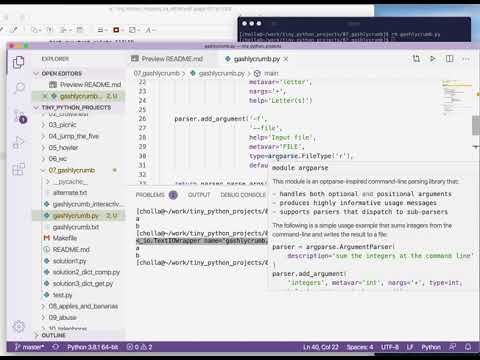This screenshot has height=360, width=480.
Task: Open the DEBUG CONSOLE panel tab
Action: [243, 195]
